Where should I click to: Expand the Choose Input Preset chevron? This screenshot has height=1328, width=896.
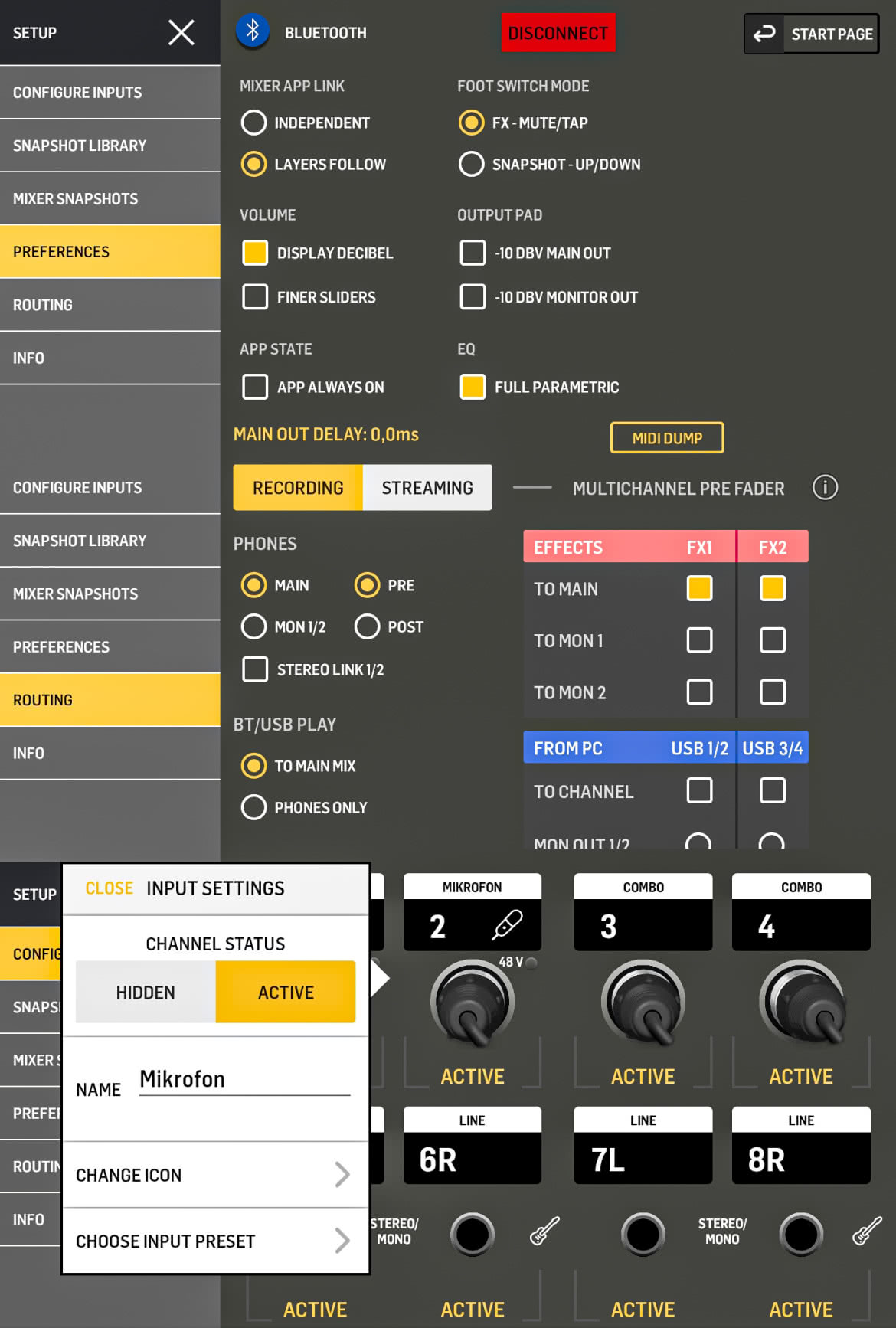(342, 1241)
